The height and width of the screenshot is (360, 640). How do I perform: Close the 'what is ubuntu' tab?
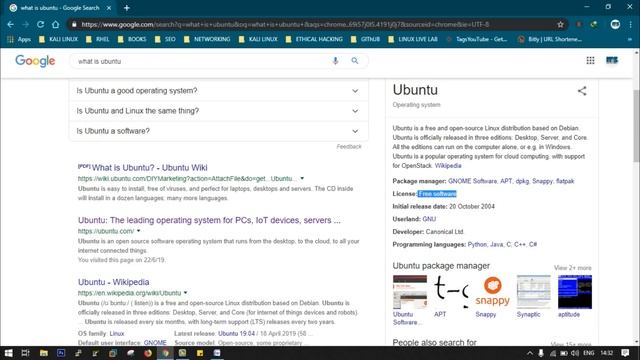pos(109,8)
